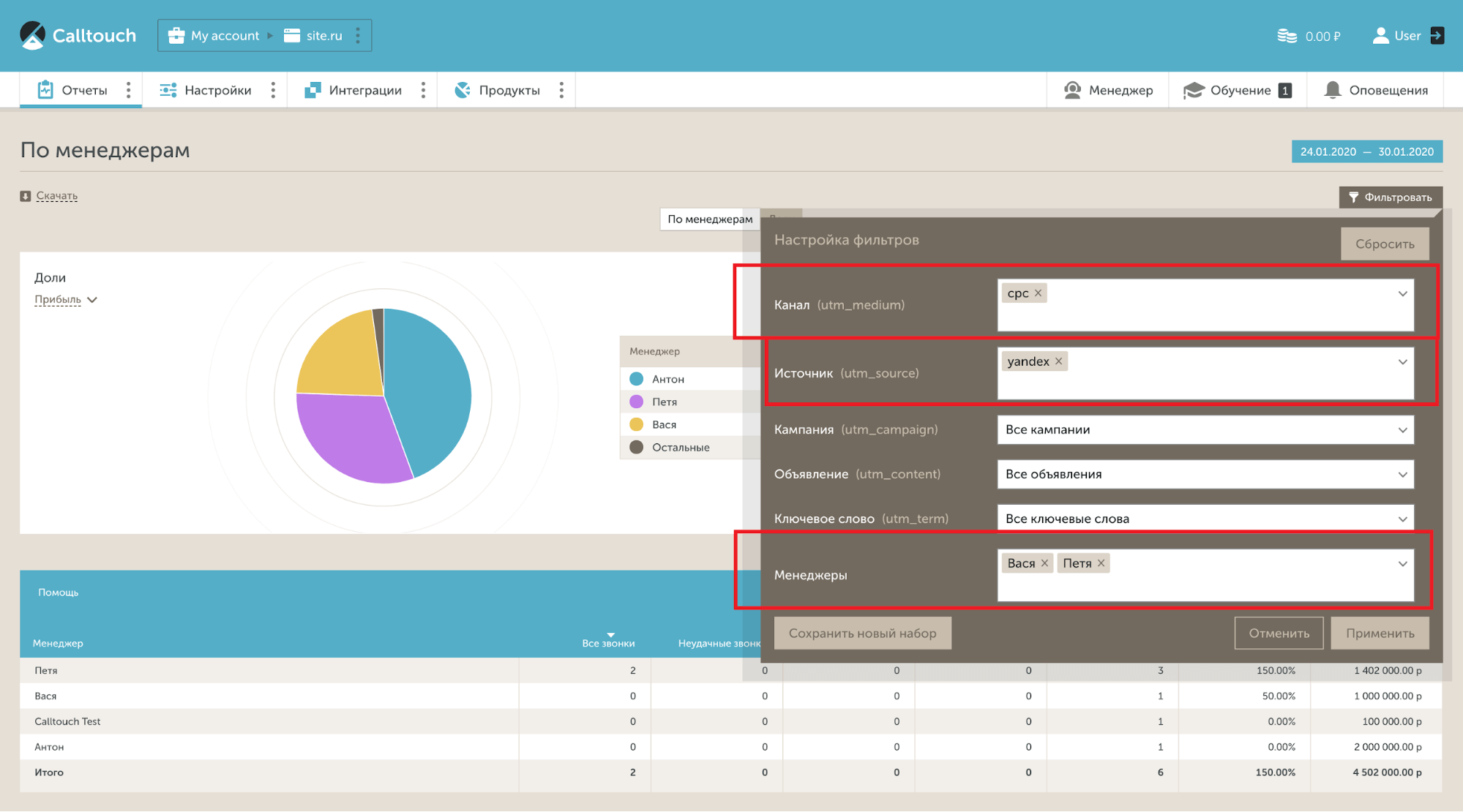Click the Скачать download icon
The image size is (1463, 812).
click(x=26, y=196)
